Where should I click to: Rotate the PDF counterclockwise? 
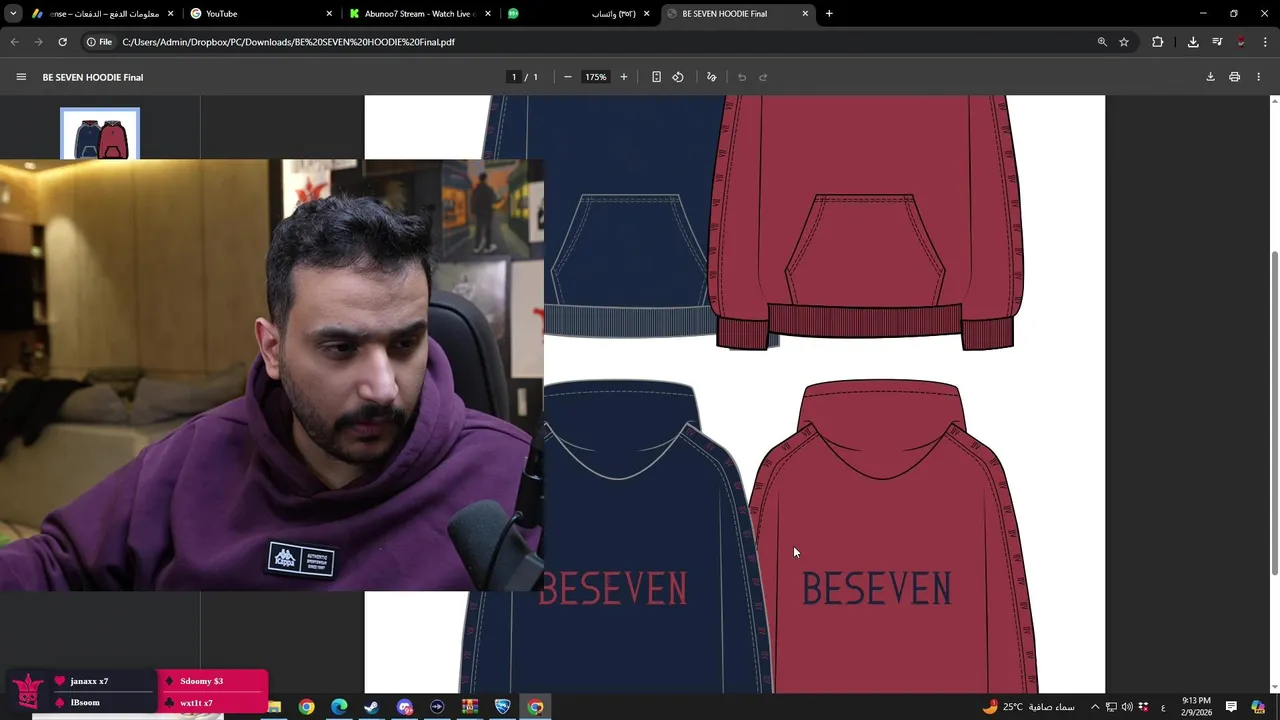coord(678,77)
